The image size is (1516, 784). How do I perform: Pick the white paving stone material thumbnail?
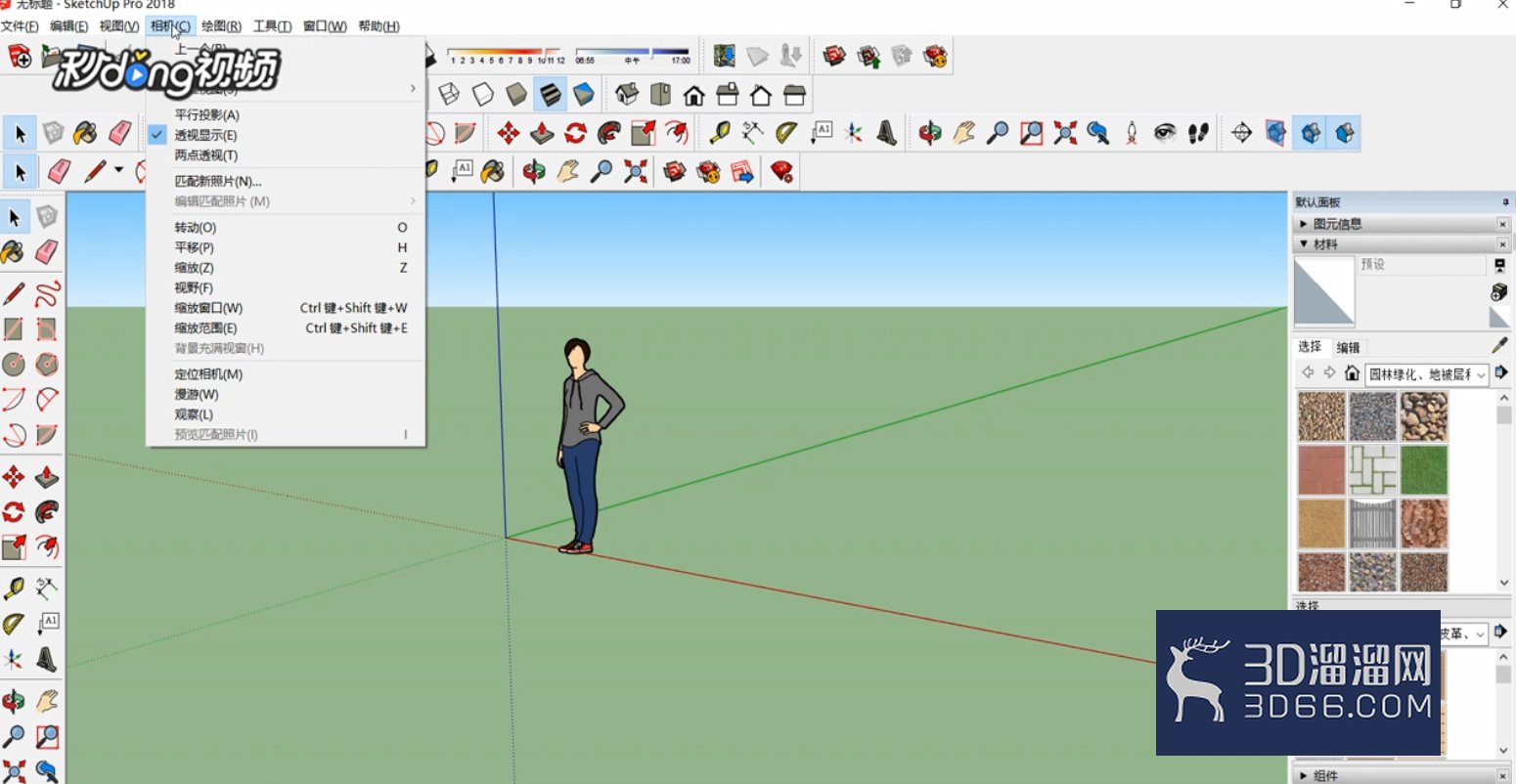pos(1372,470)
